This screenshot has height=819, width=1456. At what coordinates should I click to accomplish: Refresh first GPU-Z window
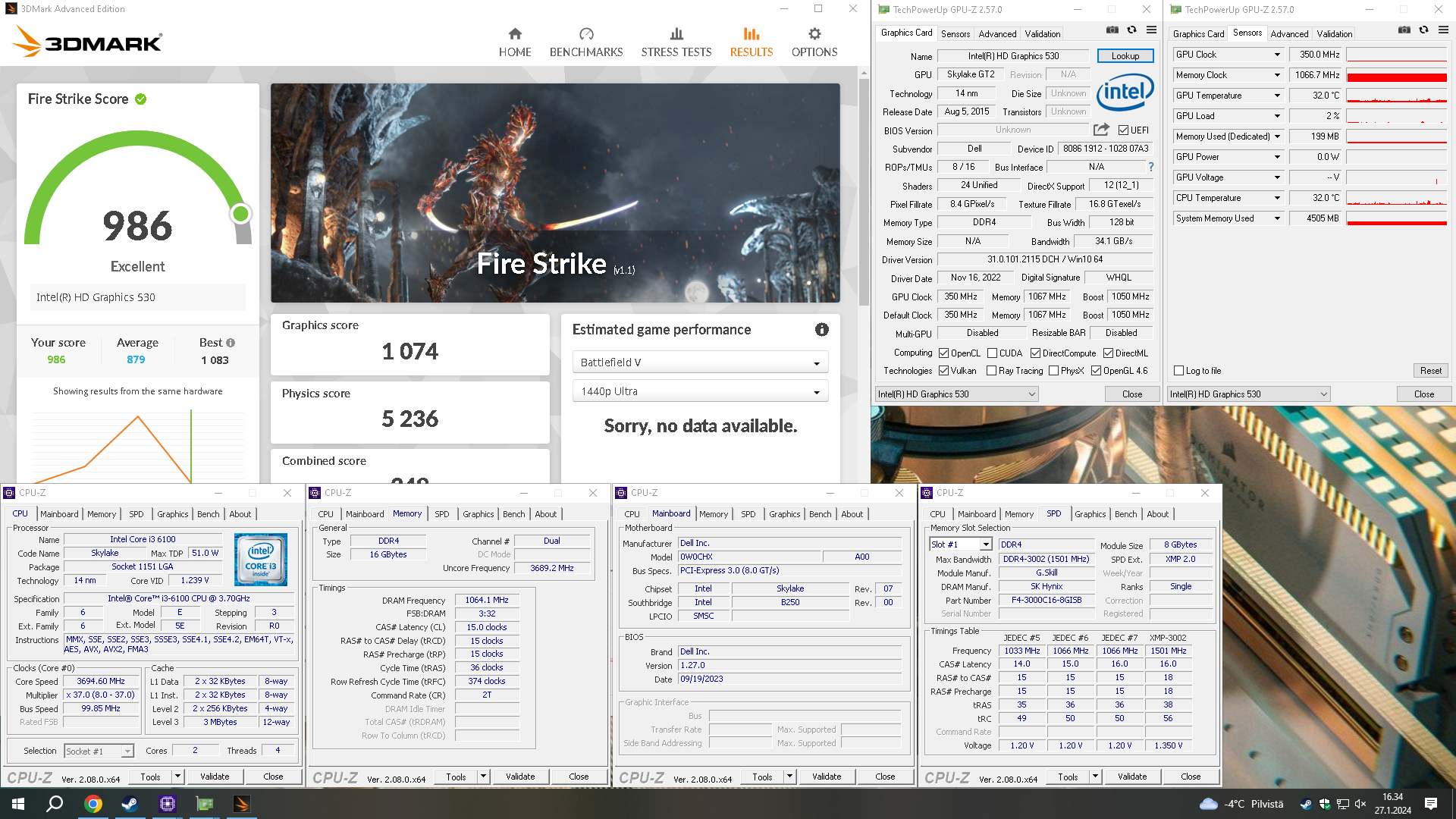1131,30
